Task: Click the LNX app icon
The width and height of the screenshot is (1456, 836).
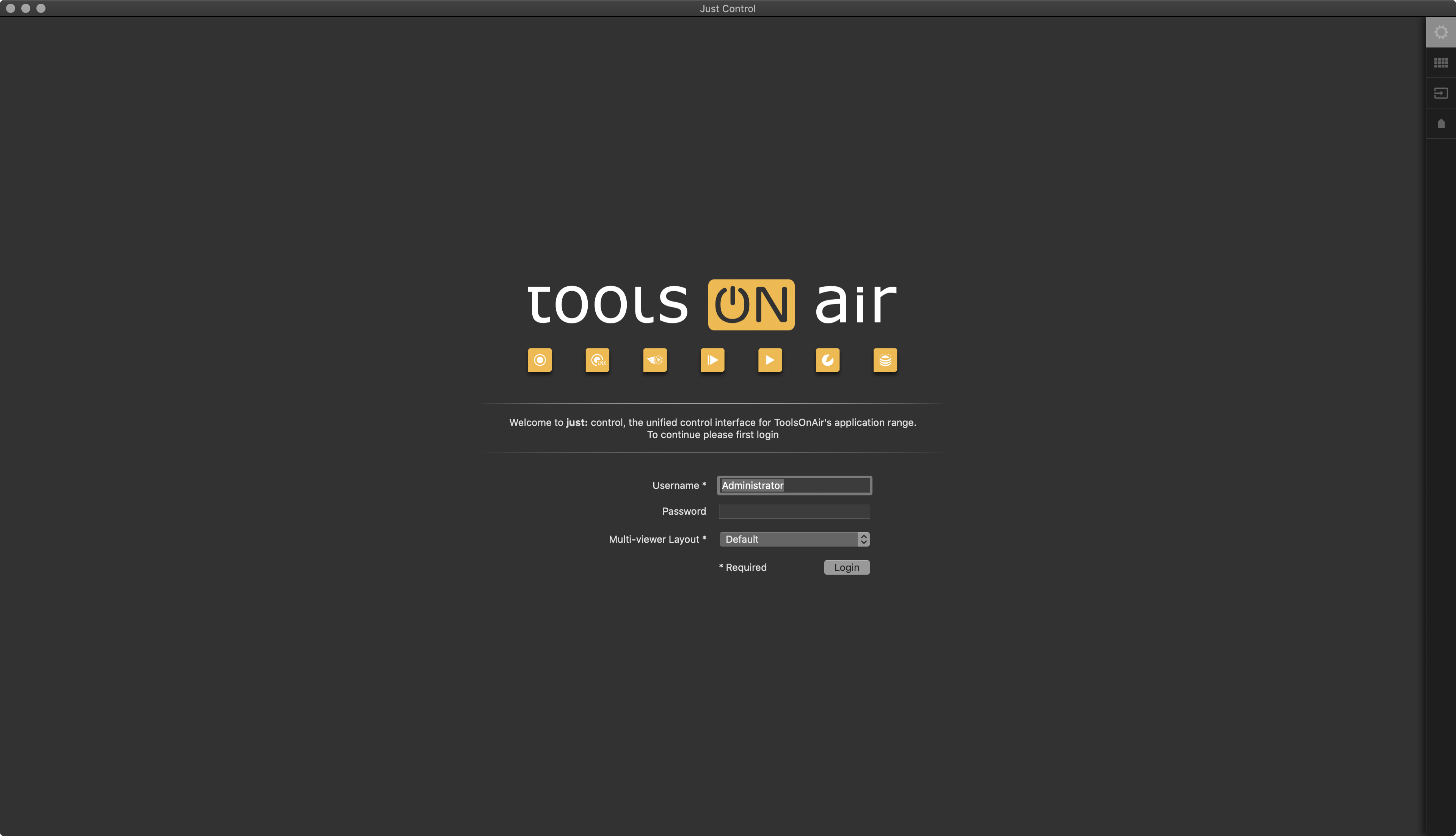Action: [x=597, y=360]
